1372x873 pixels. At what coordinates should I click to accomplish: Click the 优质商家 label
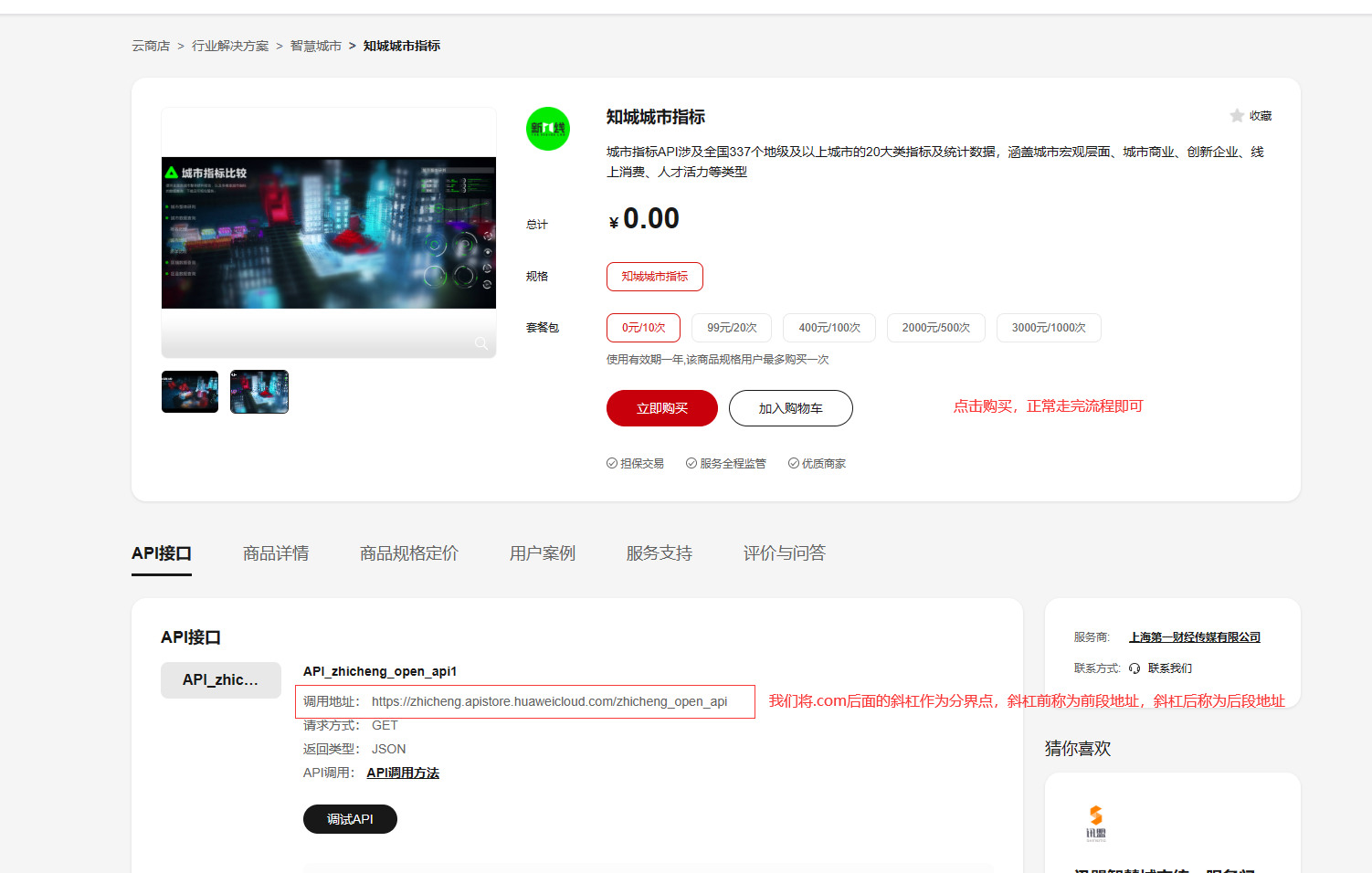click(824, 464)
